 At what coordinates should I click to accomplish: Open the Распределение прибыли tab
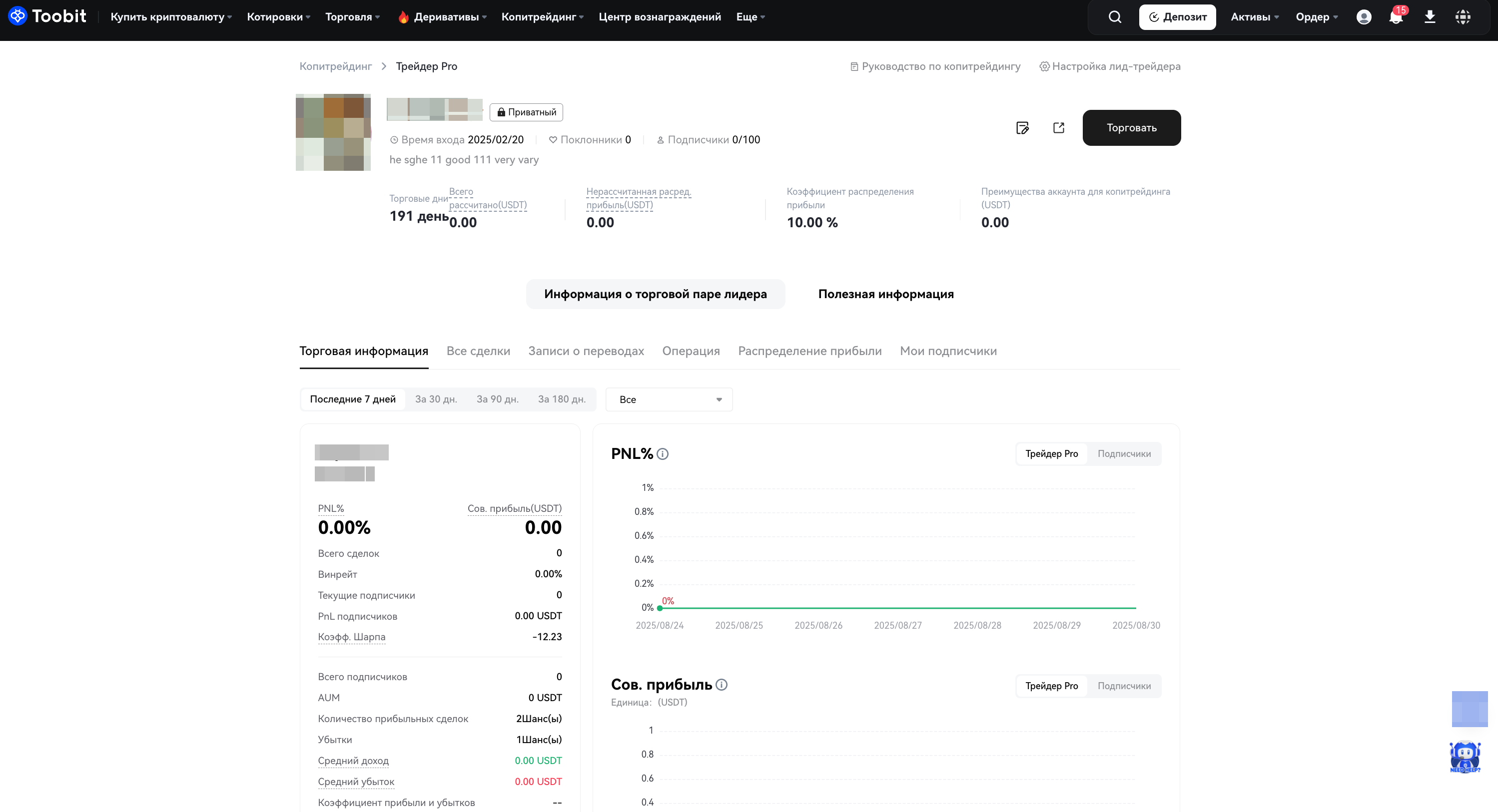pos(809,351)
